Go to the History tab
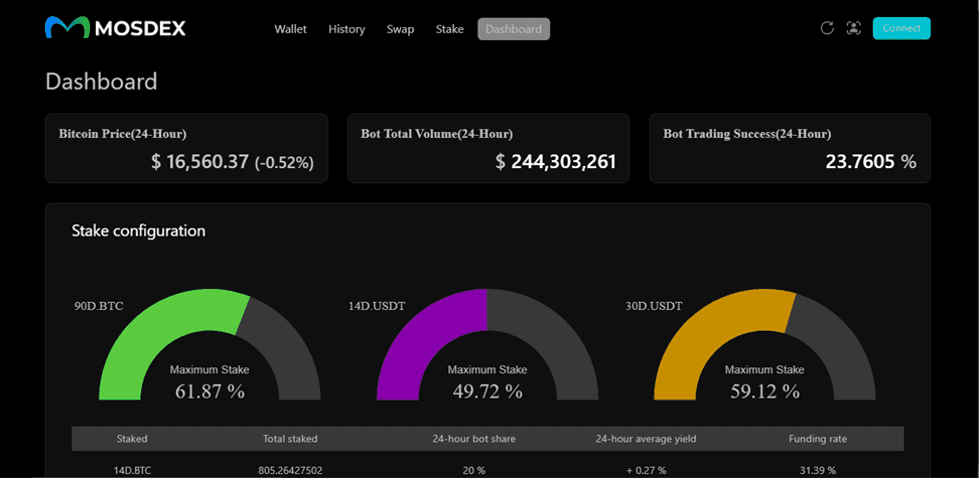This screenshot has width=979, height=478. click(347, 29)
